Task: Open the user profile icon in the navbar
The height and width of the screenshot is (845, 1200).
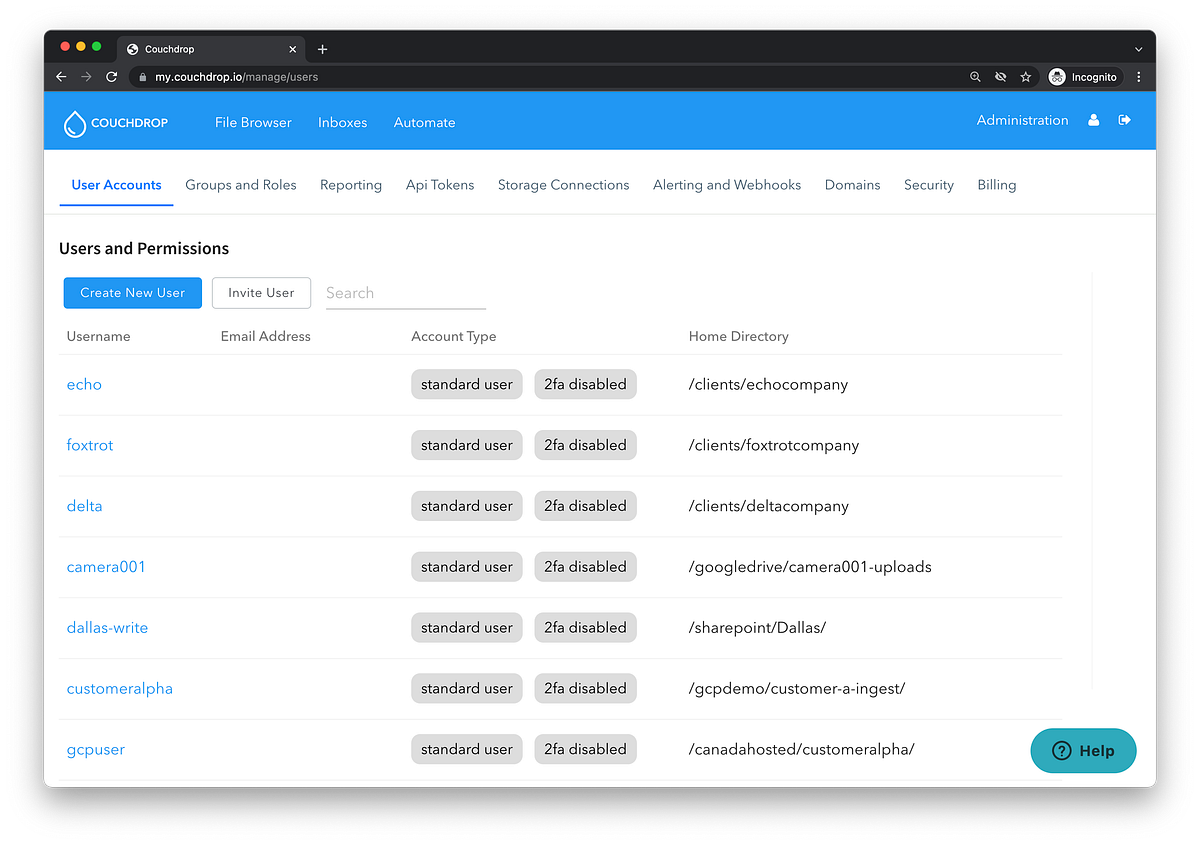Action: point(1093,120)
